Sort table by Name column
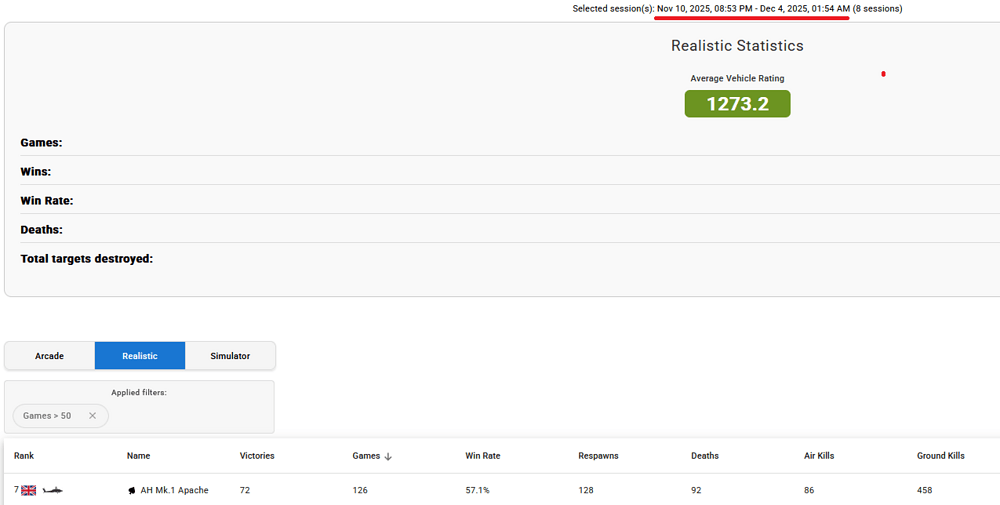Screen dimensions: 1000x505 (138, 456)
